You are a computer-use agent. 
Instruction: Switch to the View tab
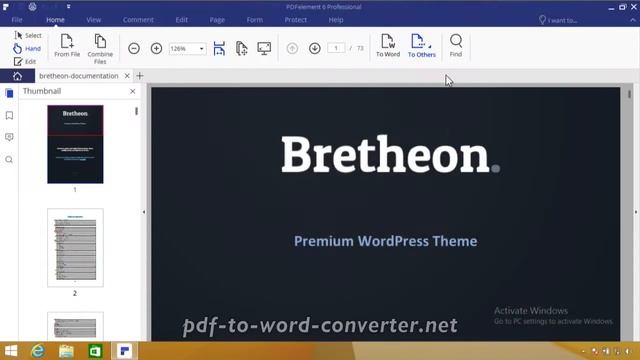point(93,20)
